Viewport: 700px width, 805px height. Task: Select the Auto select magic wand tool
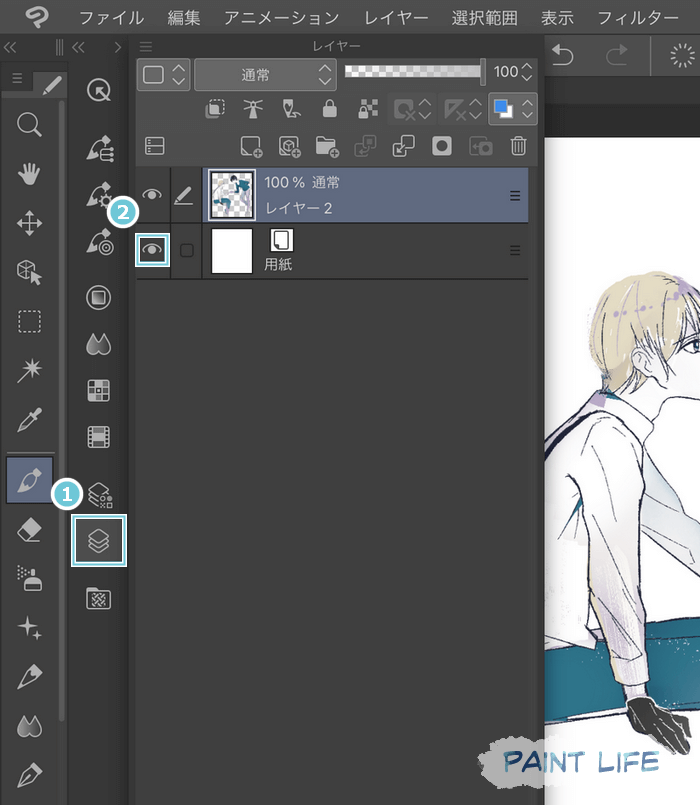pyautogui.click(x=29, y=370)
